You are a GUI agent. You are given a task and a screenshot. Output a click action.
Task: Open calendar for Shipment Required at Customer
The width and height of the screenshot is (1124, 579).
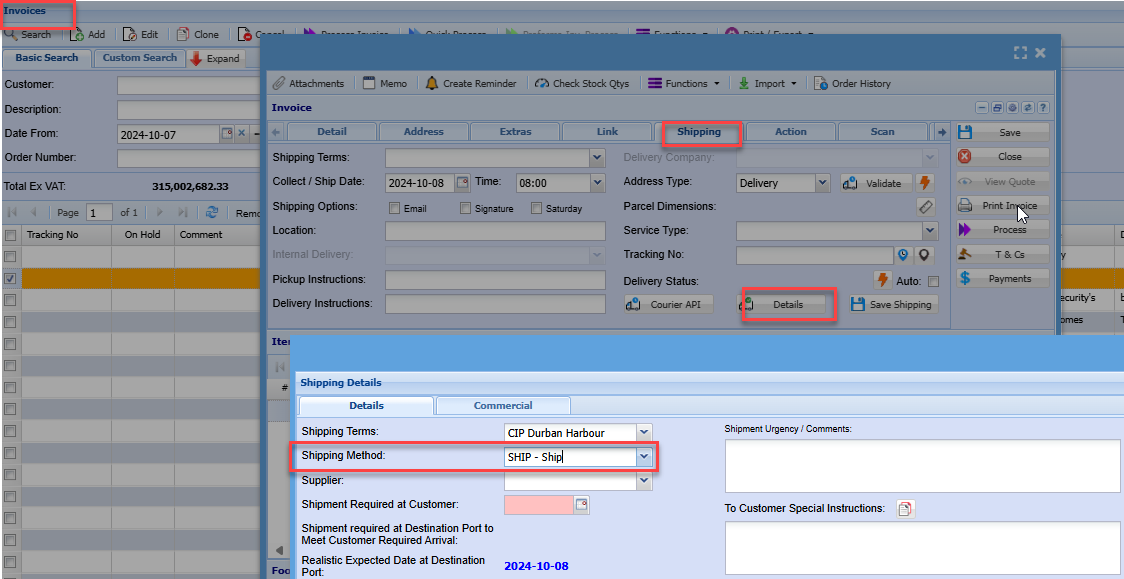pos(581,505)
